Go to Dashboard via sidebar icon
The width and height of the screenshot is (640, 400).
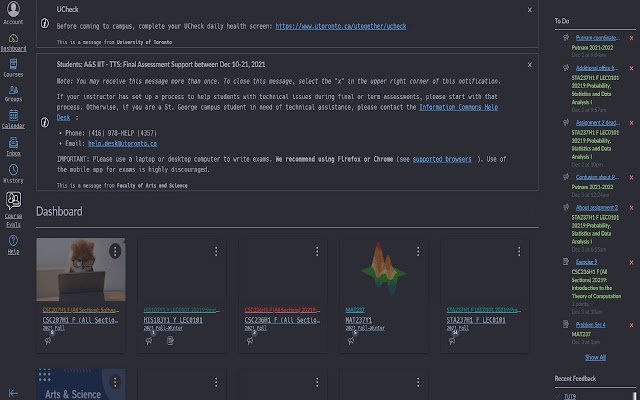point(13,43)
